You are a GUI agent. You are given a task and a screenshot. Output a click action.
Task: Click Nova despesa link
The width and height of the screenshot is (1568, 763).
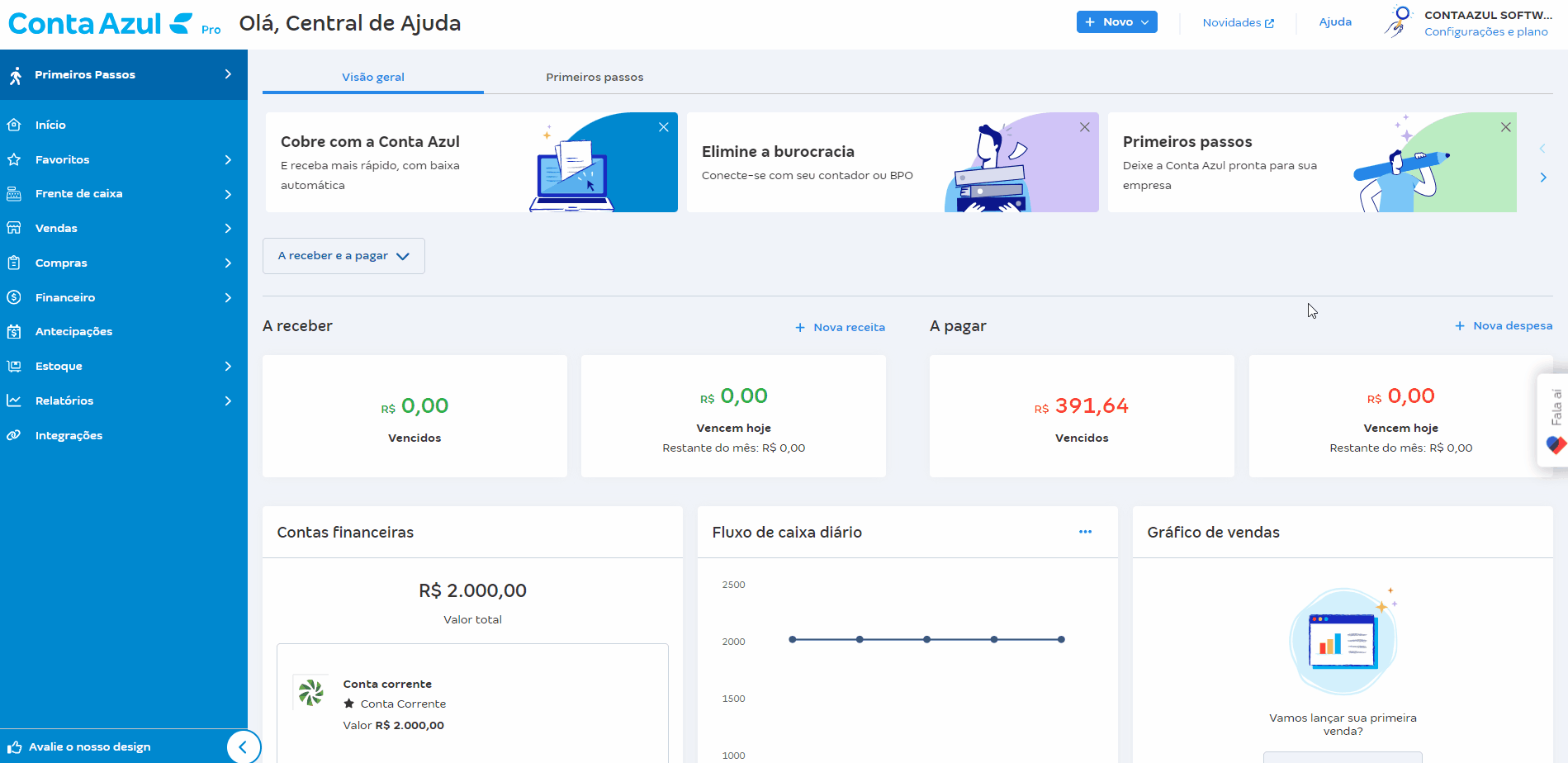click(1504, 325)
